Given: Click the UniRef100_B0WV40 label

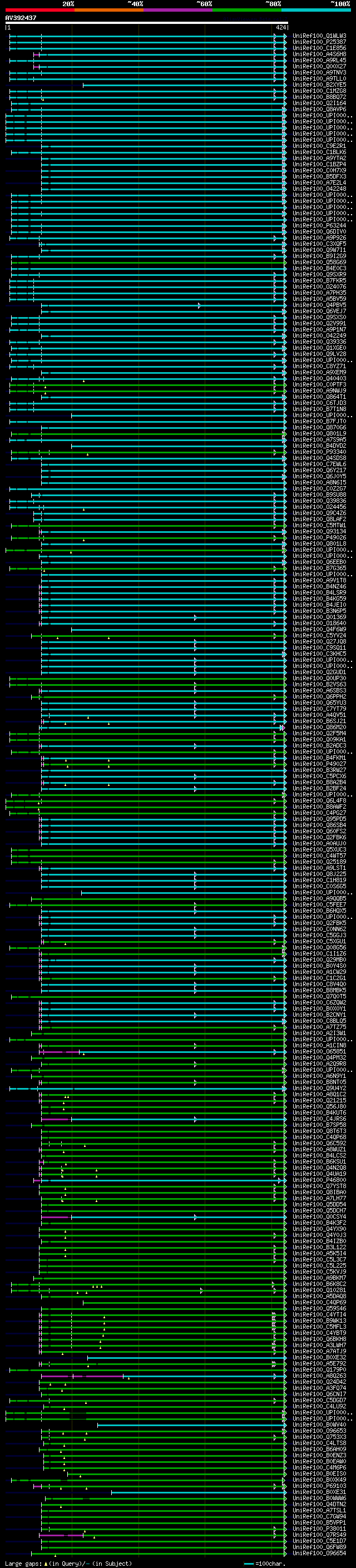Looking at the screenshot, I should [x=319, y=1424].
